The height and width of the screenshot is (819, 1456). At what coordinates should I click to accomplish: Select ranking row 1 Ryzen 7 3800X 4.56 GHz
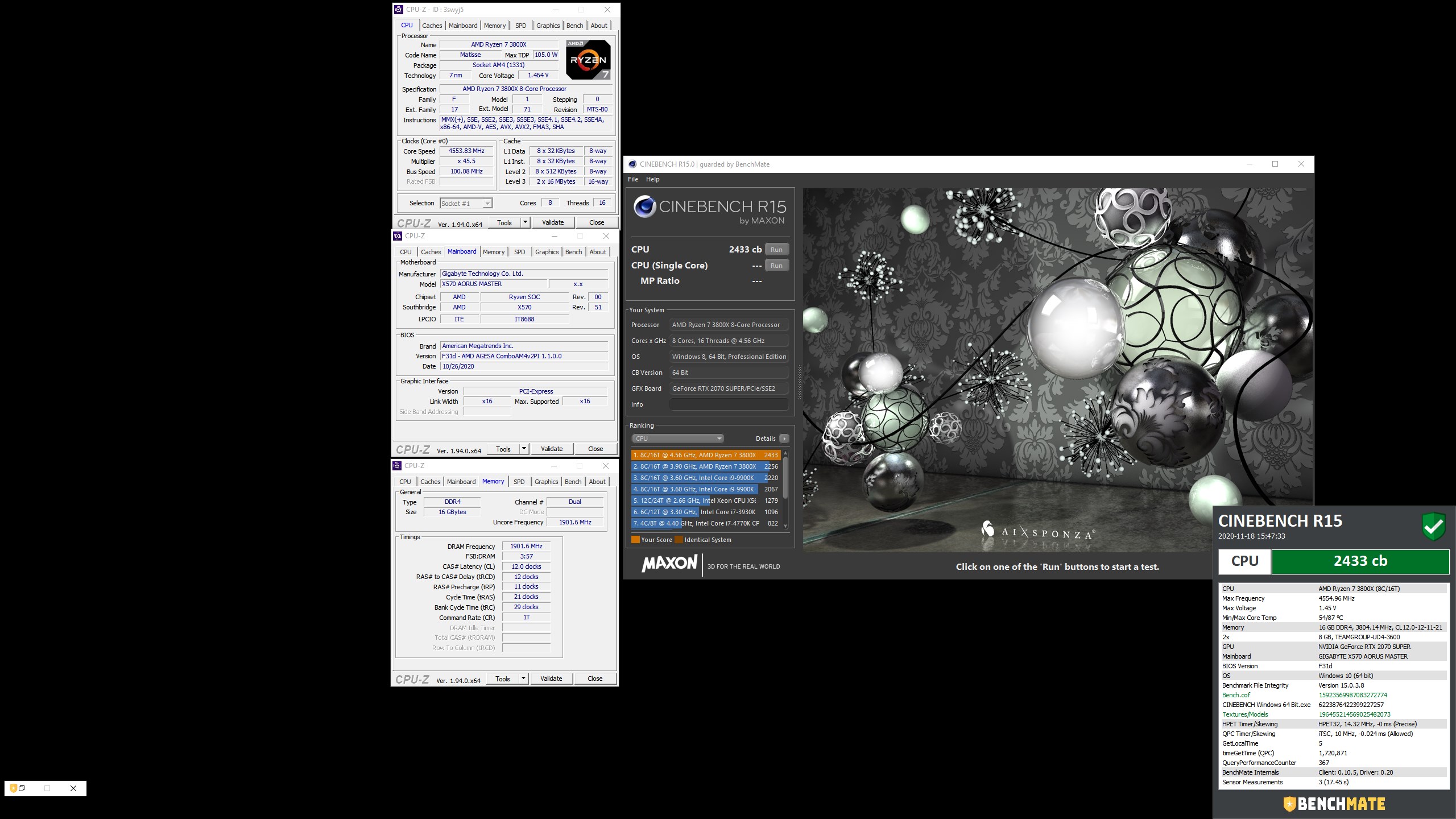coord(706,455)
